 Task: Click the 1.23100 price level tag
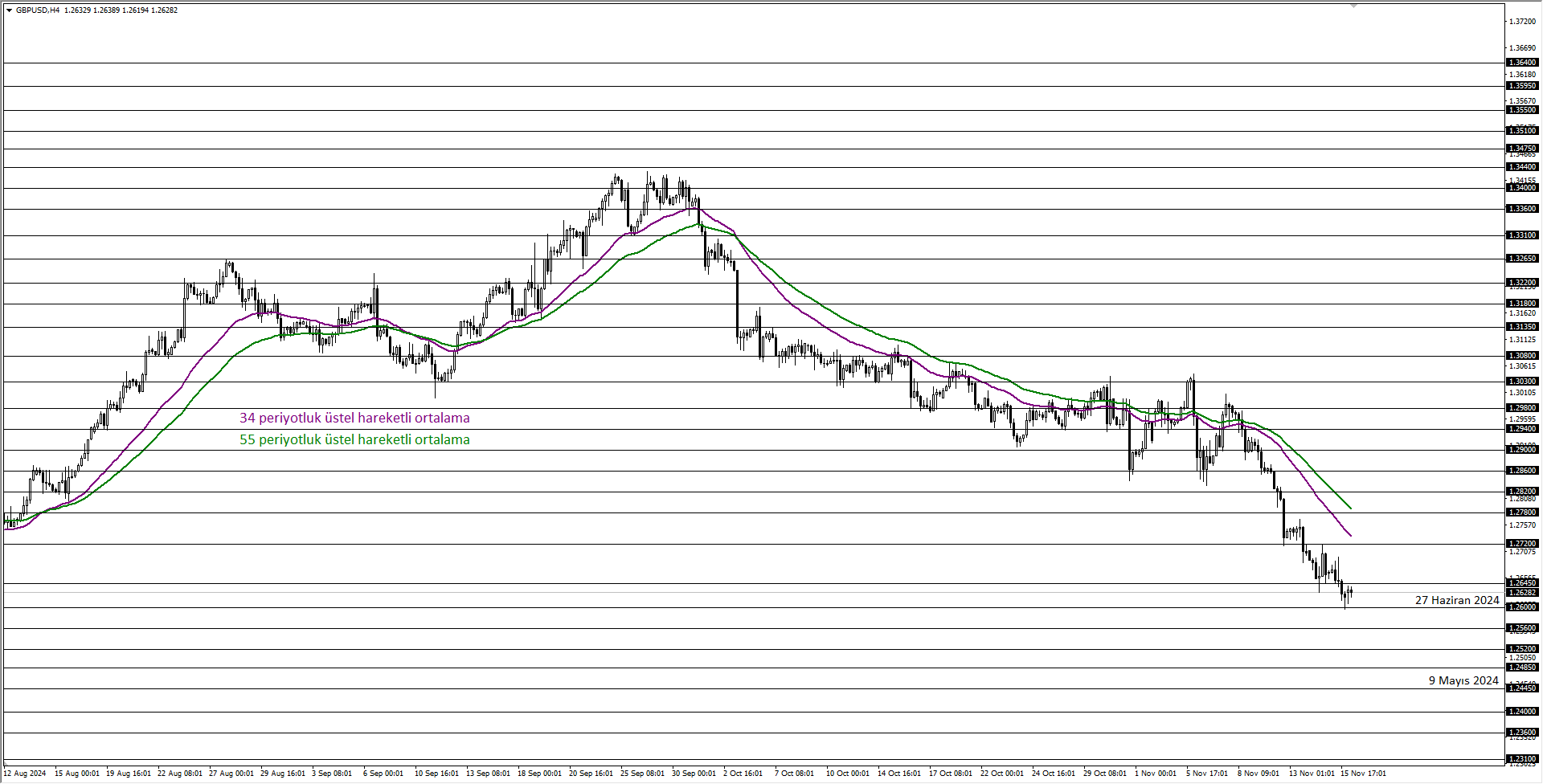point(1521,758)
